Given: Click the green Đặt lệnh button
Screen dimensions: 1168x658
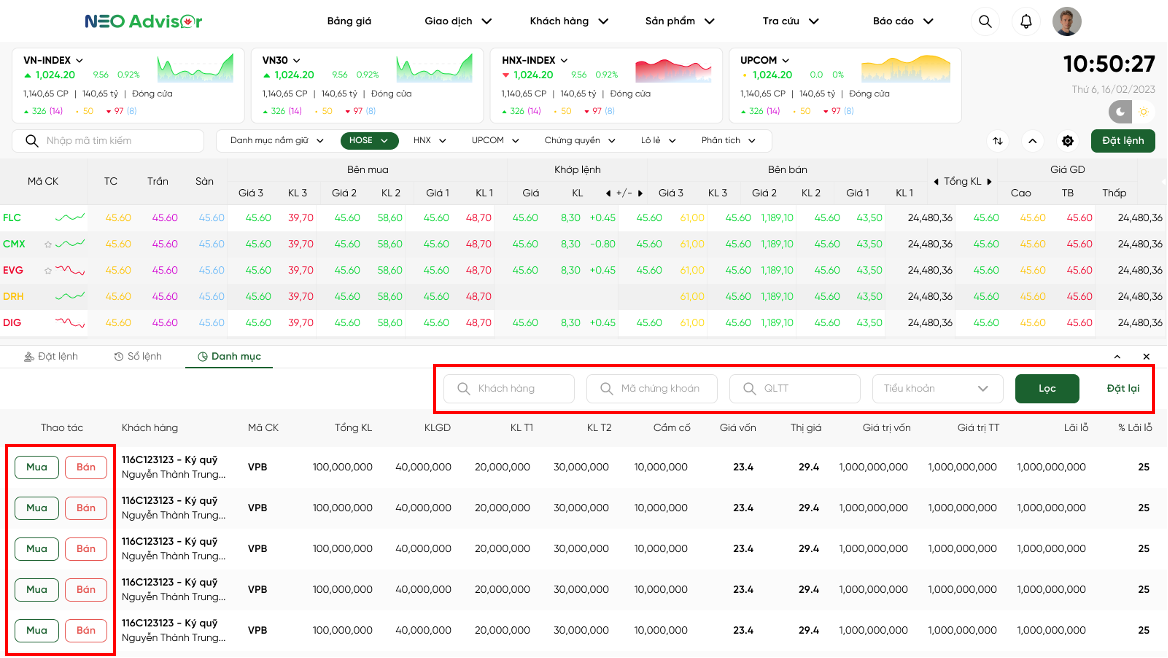Looking at the screenshot, I should [1122, 141].
